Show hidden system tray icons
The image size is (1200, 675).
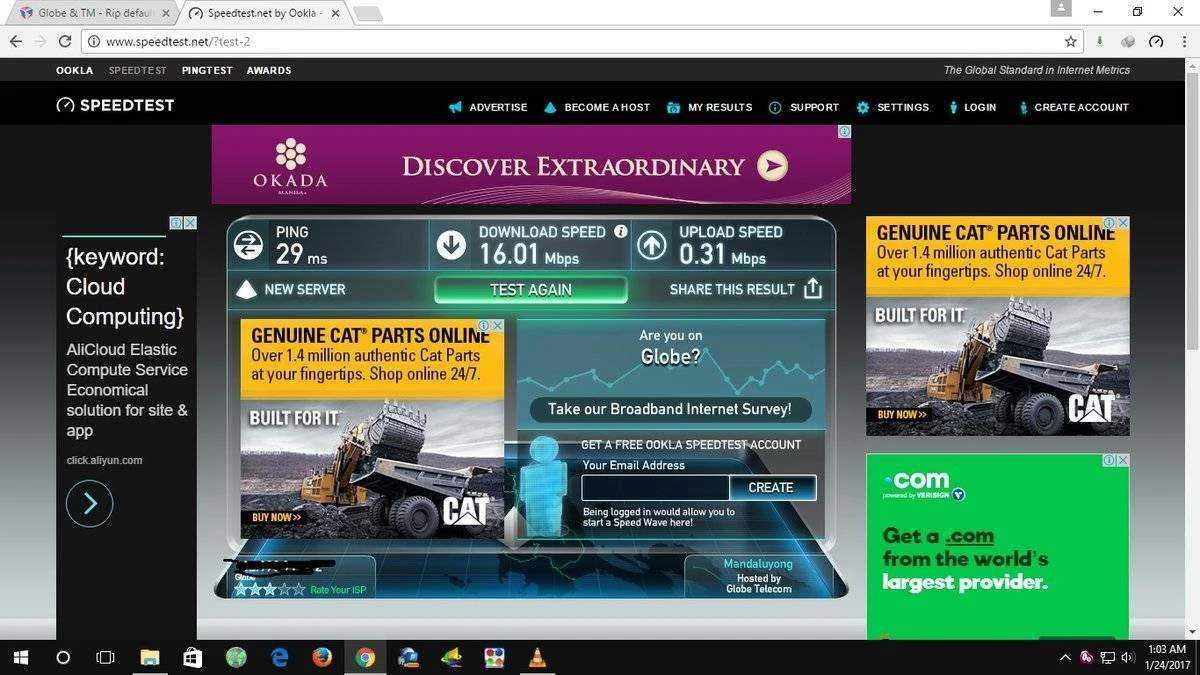click(1064, 657)
